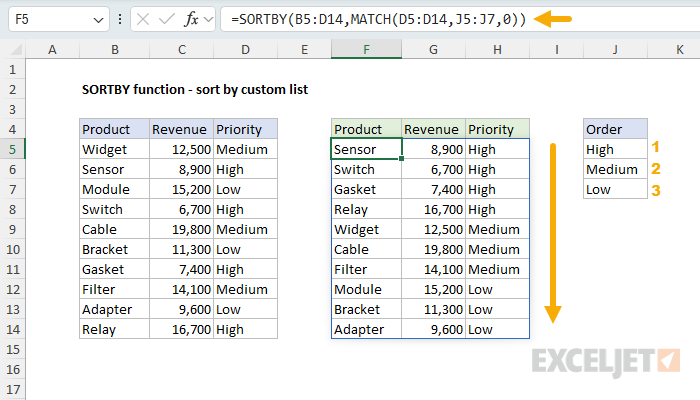Click the 'Medium' cell in H10
700x400 pixels.
[497, 249]
